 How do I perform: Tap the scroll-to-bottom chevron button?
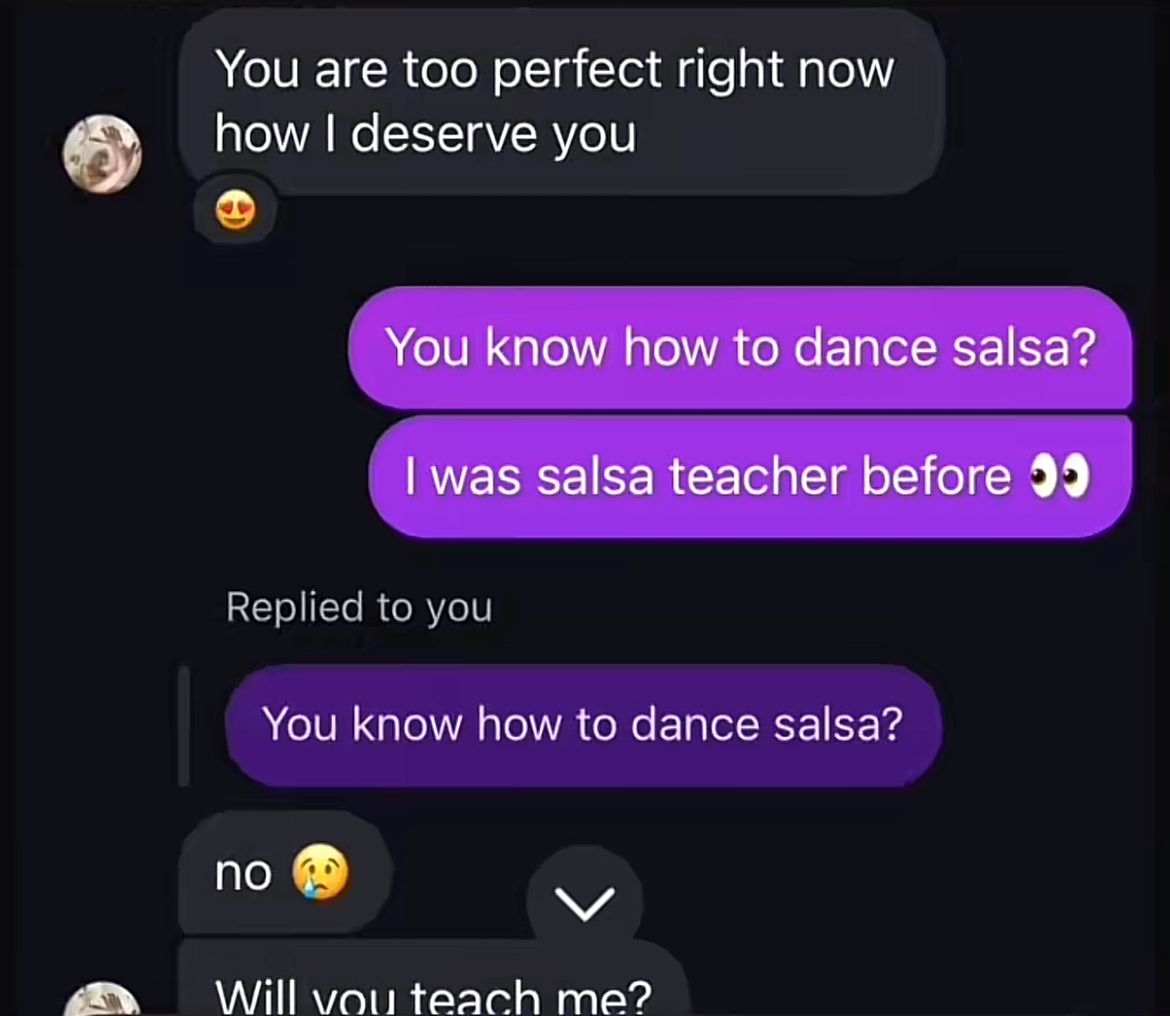click(x=584, y=903)
